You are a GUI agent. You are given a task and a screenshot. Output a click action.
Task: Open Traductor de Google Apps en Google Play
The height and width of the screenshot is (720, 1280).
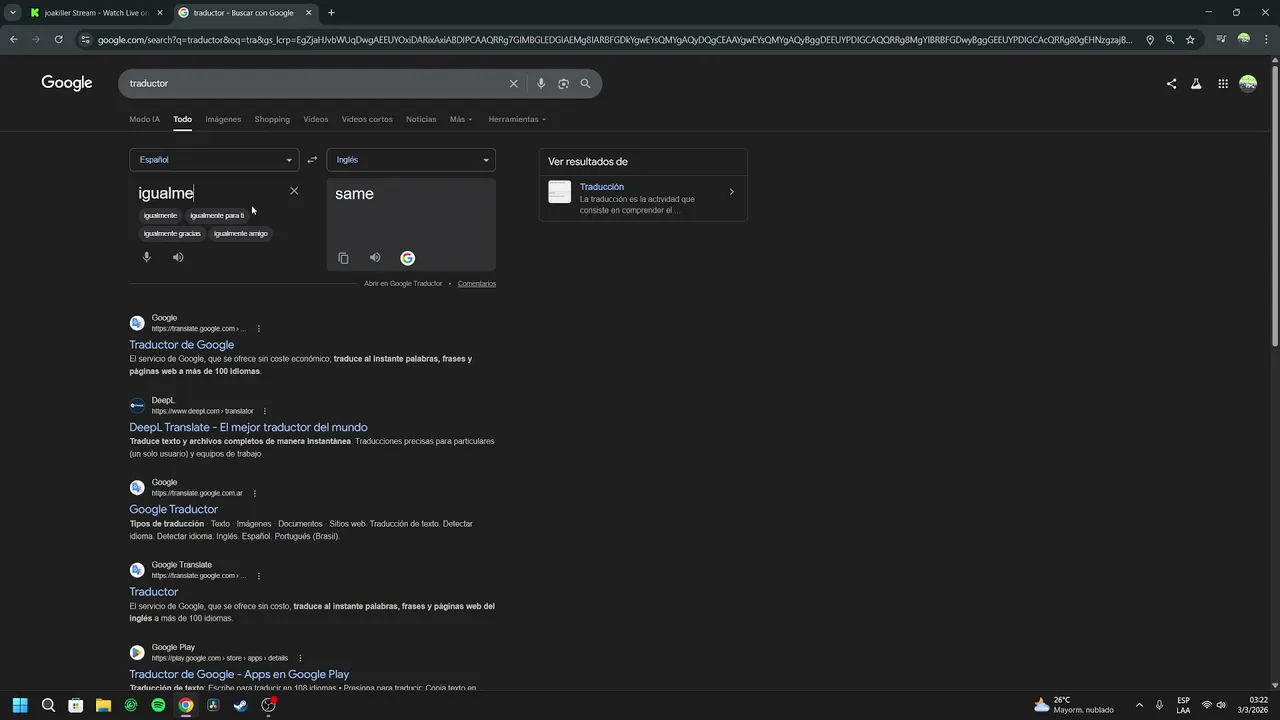coord(239,674)
